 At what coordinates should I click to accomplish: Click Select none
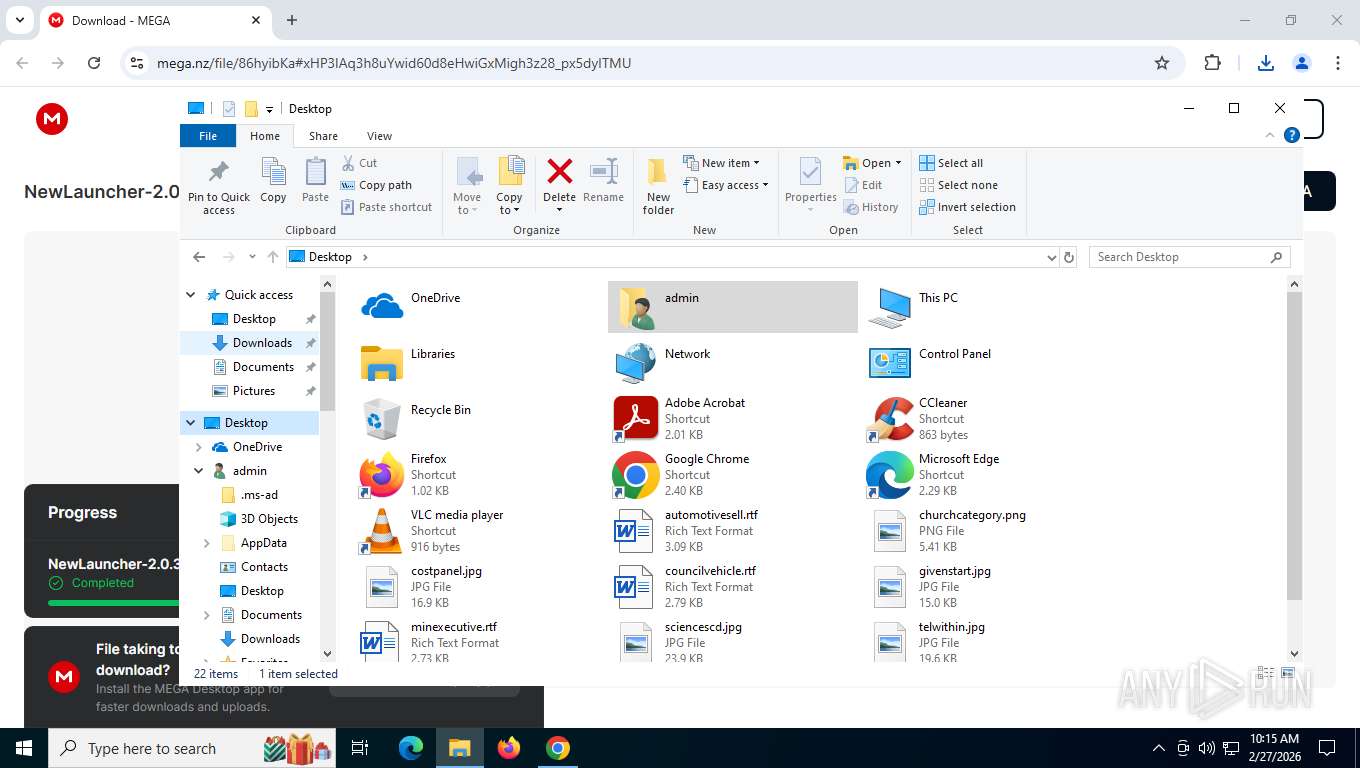click(958, 185)
